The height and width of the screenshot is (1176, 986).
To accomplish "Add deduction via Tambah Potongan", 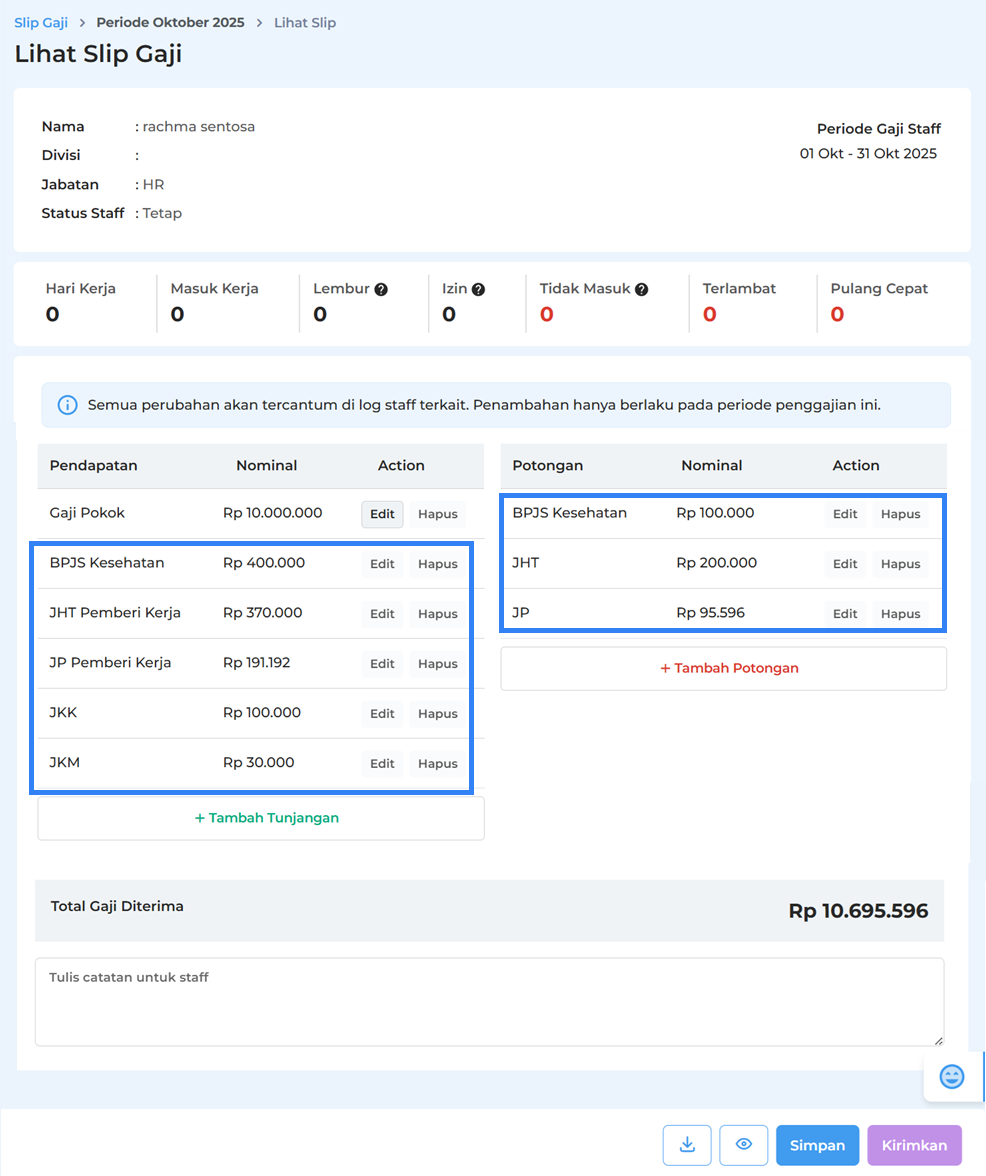I will coord(723,668).
